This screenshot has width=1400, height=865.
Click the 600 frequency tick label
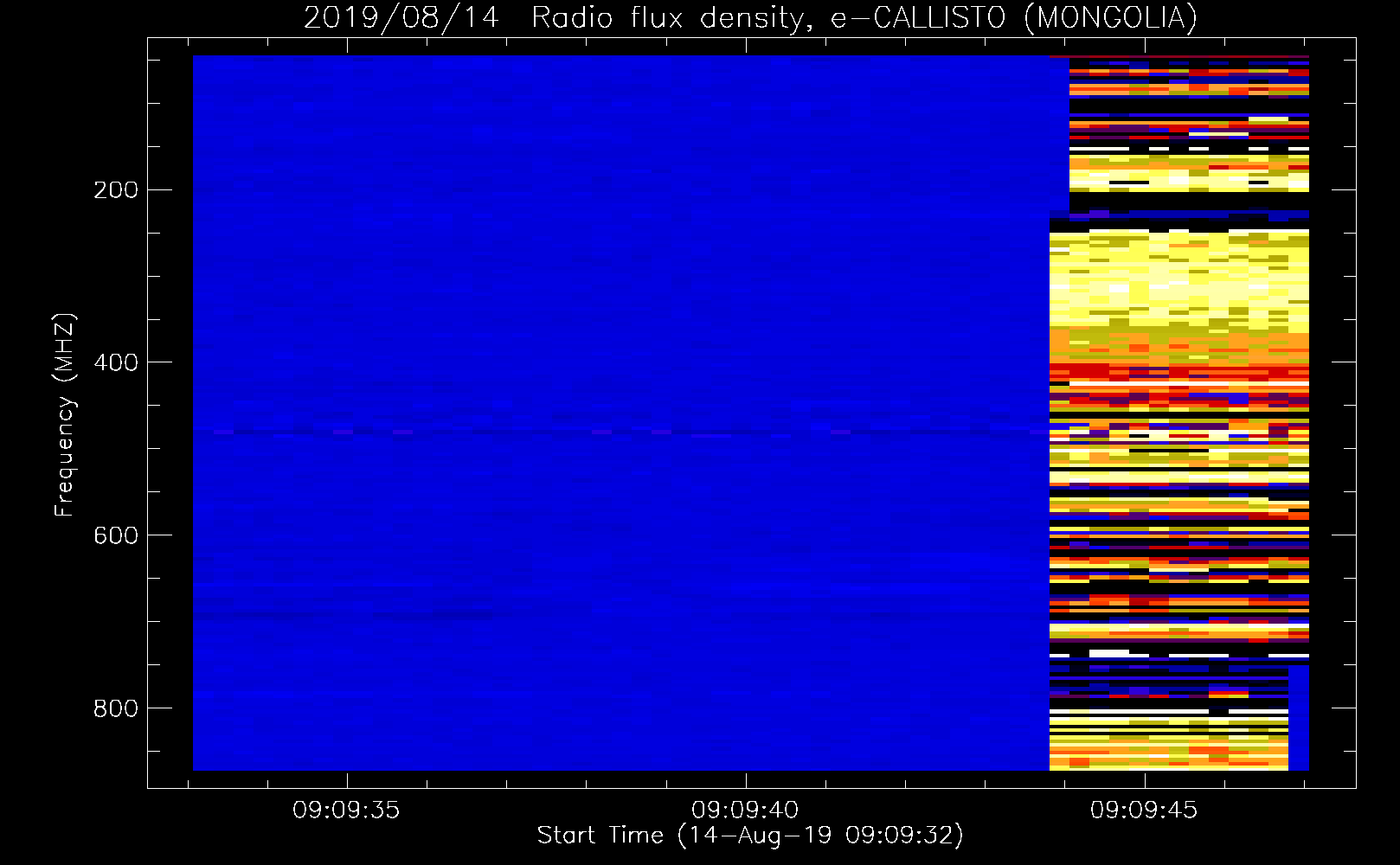116,535
